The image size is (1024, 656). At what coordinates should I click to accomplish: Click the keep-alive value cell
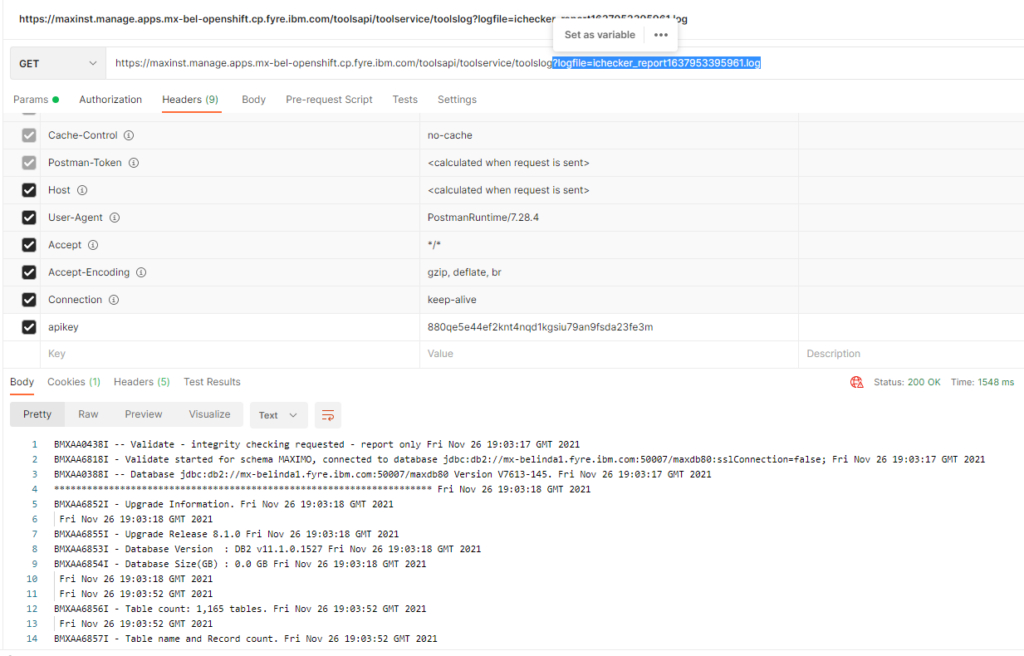pyautogui.click(x=609, y=300)
